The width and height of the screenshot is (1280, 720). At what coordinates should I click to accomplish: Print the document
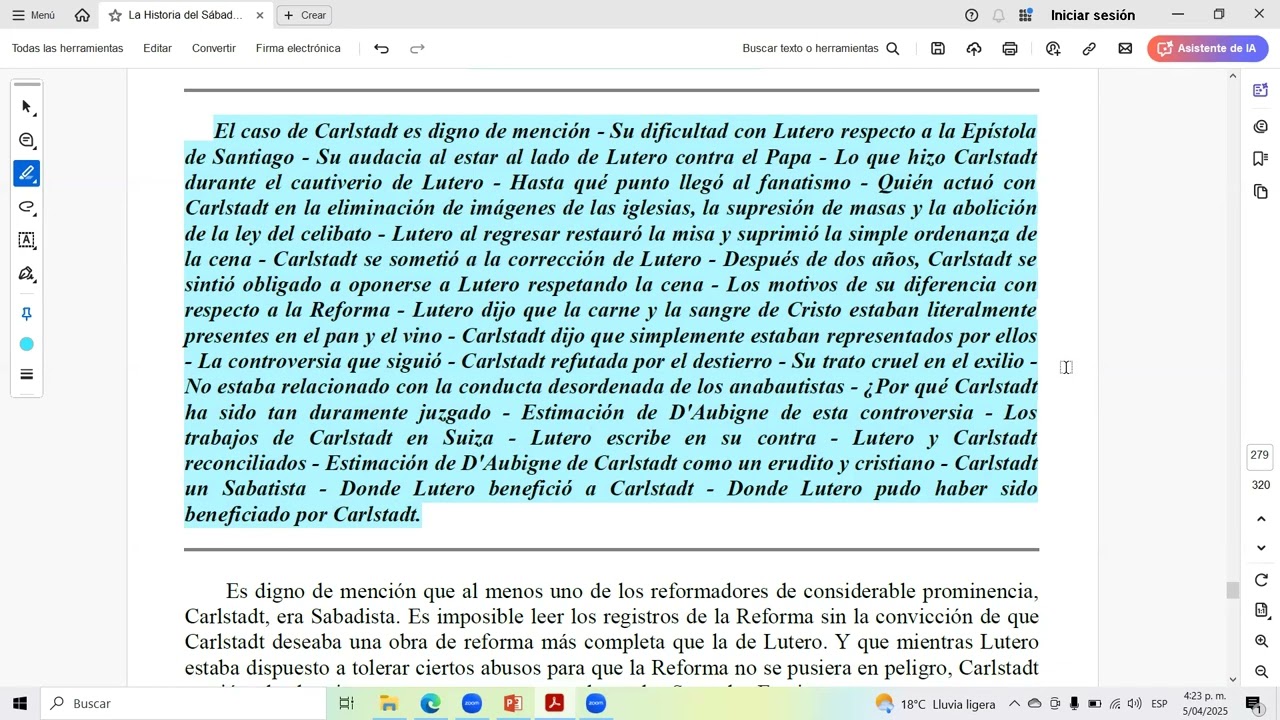1010,48
